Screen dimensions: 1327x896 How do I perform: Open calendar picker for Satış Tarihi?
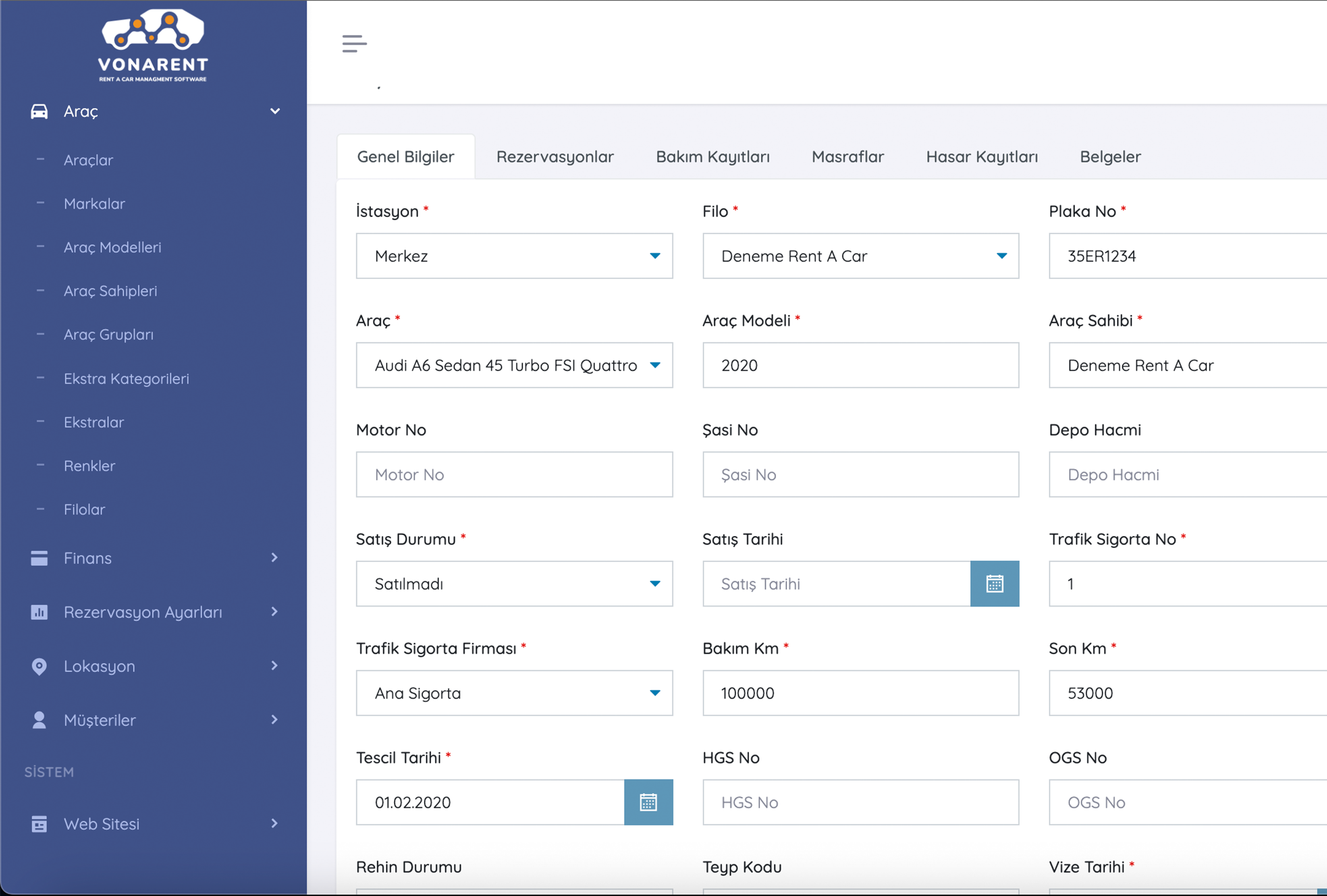tap(994, 584)
